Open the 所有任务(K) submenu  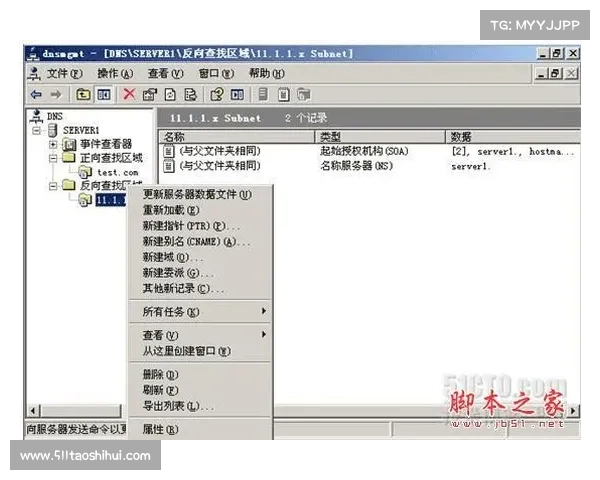click(x=201, y=312)
